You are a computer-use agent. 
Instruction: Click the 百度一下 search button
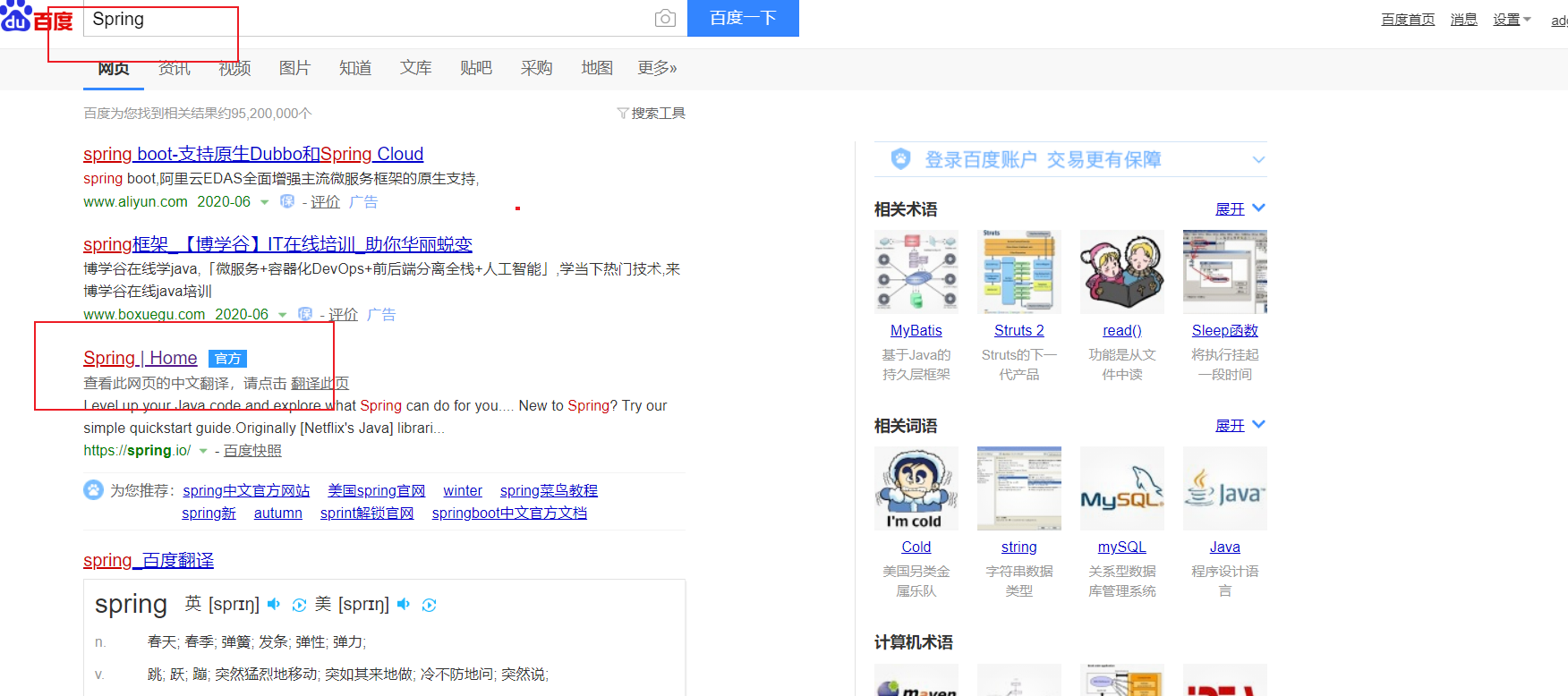click(743, 18)
